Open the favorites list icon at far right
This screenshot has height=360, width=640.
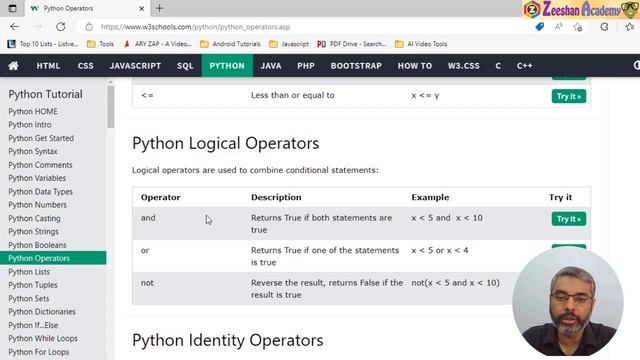pos(630,27)
